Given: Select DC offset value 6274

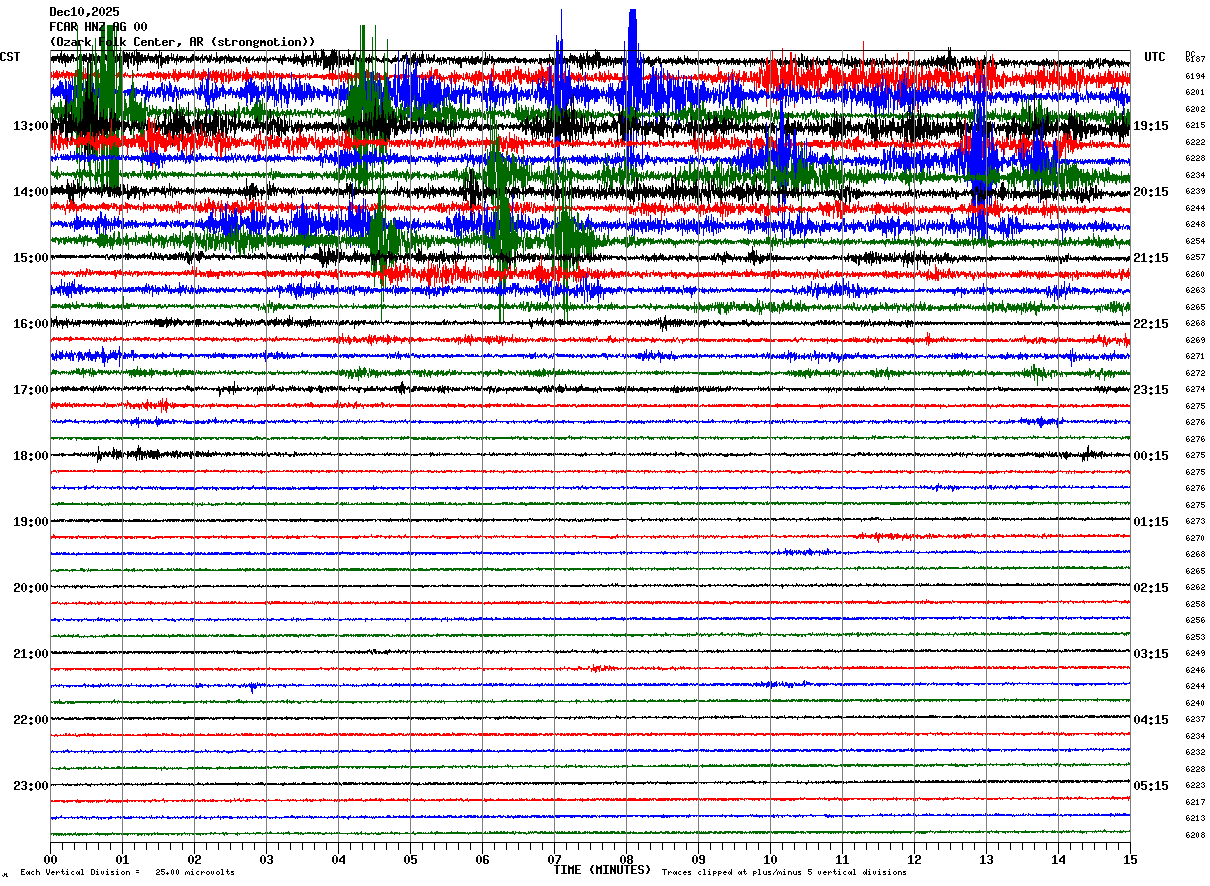Looking at the screenshot, I should point(1195,389).
